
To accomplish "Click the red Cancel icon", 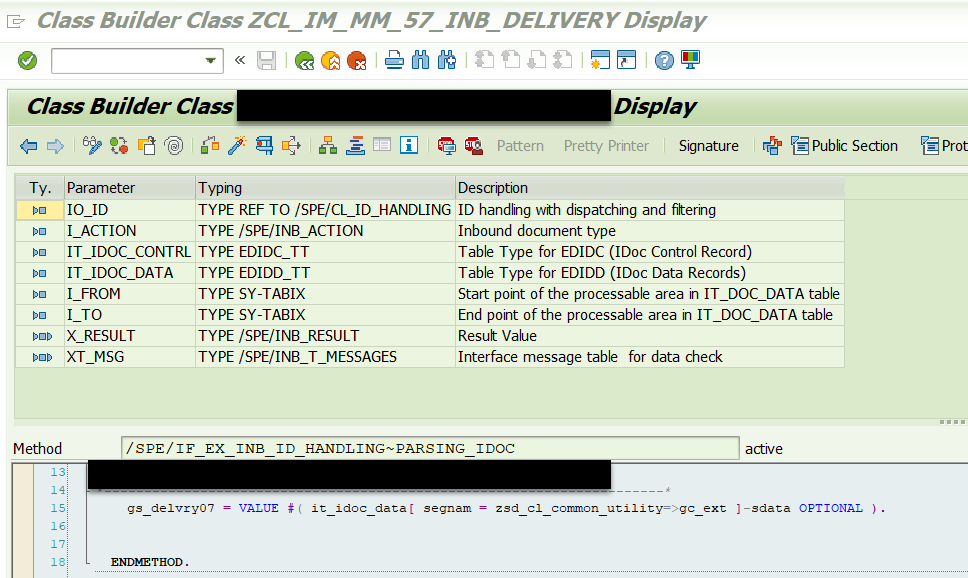I will point(356,61).
